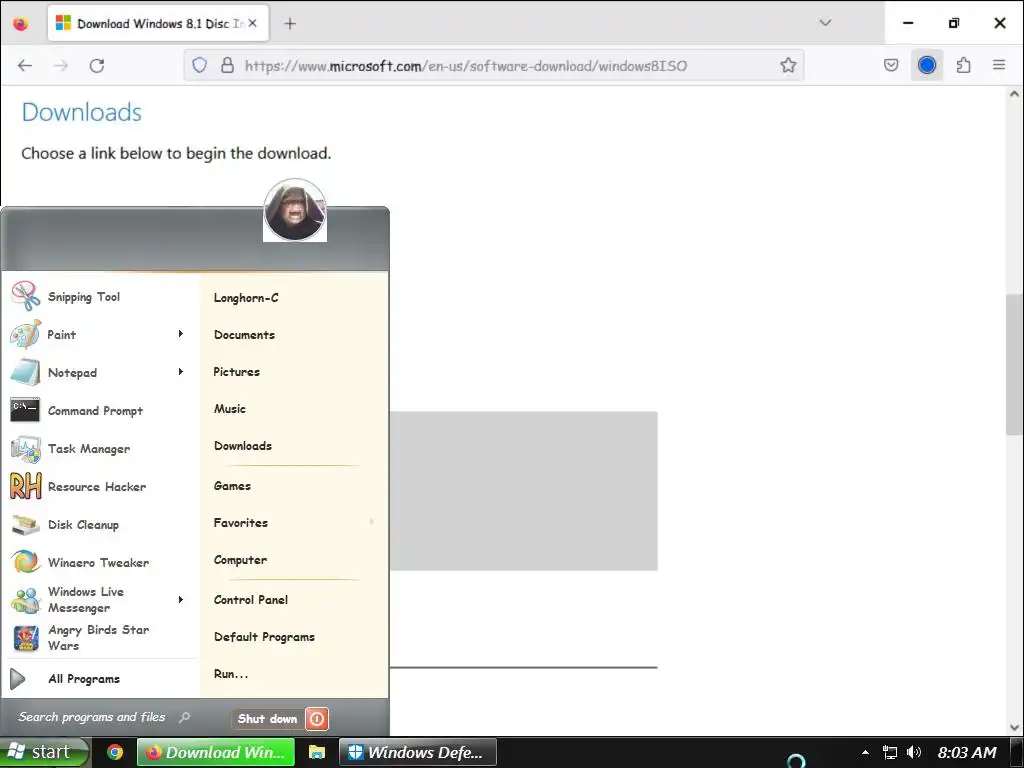Open Firefox hamburger application menu
This screenshot has width=1024, height=768.
click(999, 65)
